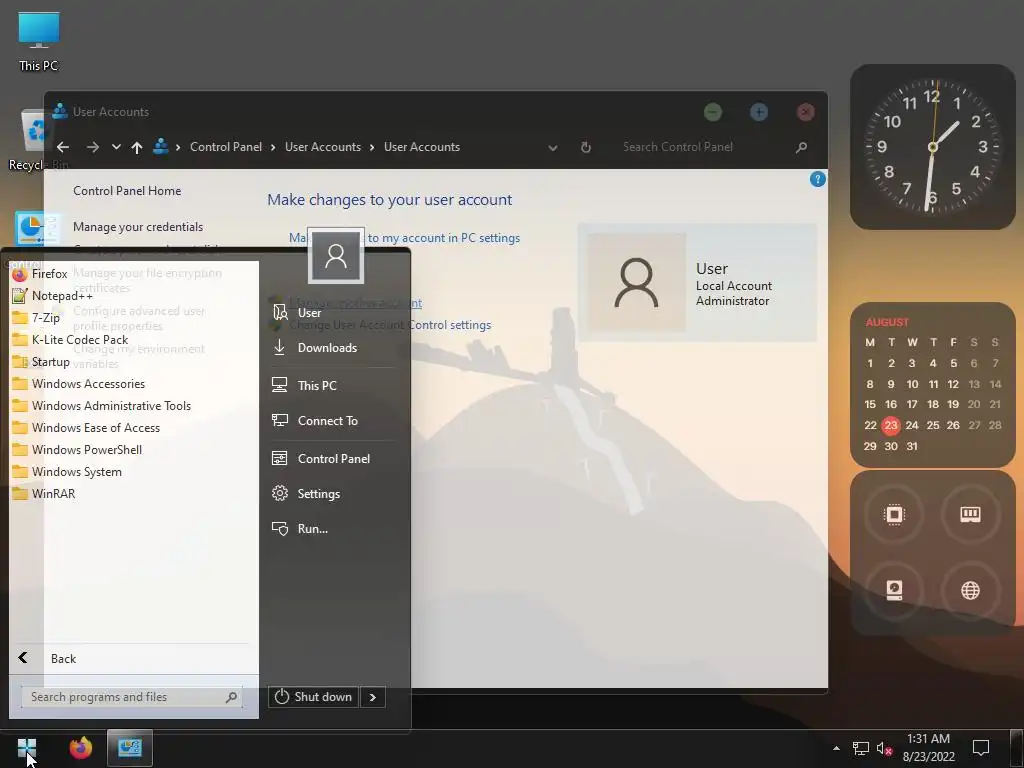Open User Accounts help question mark icon
The image size is (1024, 768).
click(818, 179)
